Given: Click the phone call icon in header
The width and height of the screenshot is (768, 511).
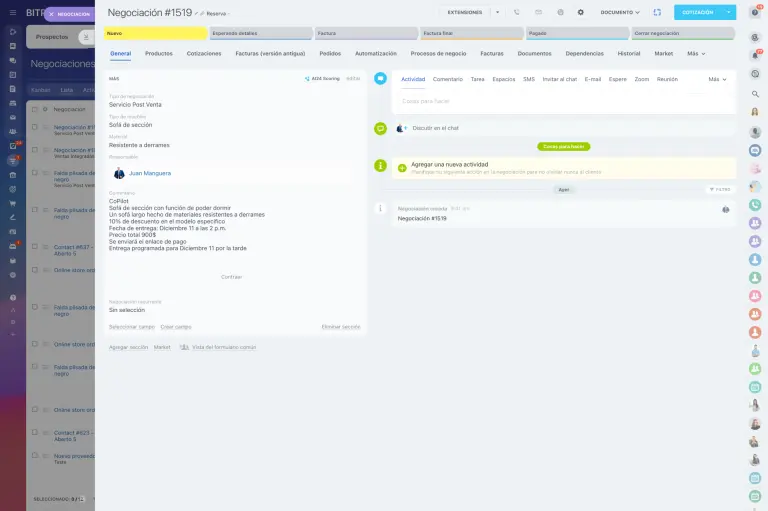Looking at the screenshot, I should coord(516,12).
